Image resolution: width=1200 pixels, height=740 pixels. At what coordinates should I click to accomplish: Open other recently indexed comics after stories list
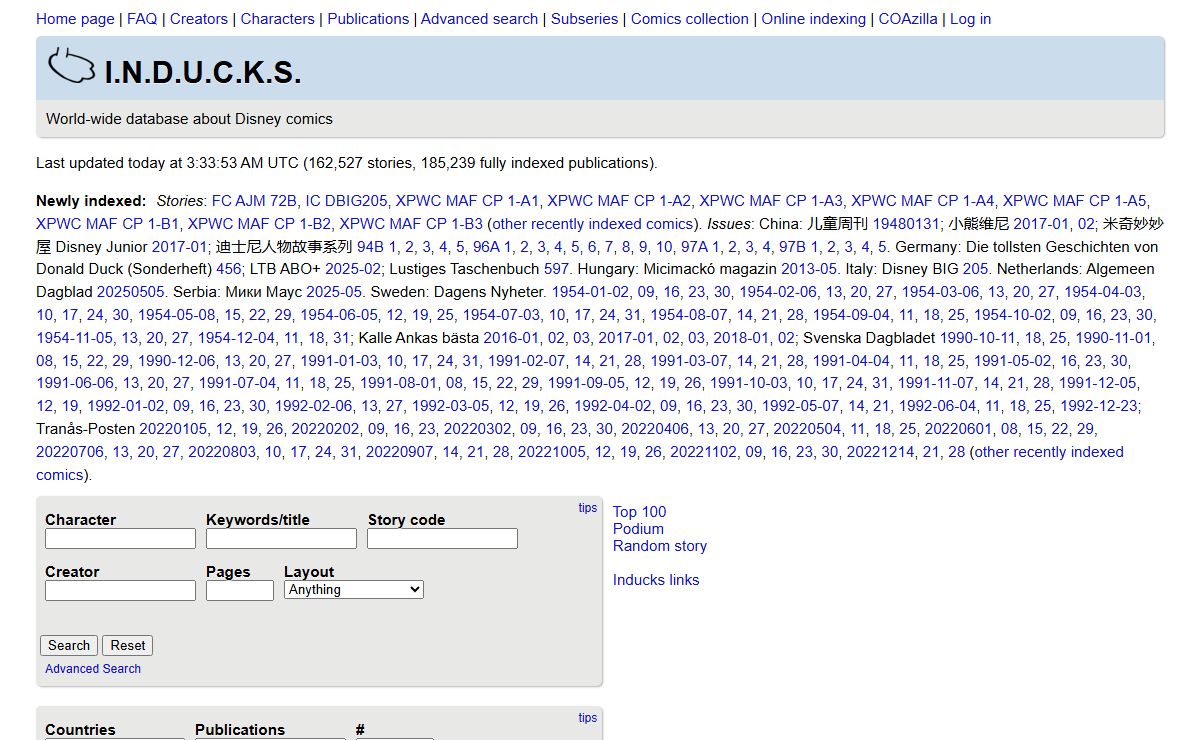pyautogui.click(x=592, y=223)
